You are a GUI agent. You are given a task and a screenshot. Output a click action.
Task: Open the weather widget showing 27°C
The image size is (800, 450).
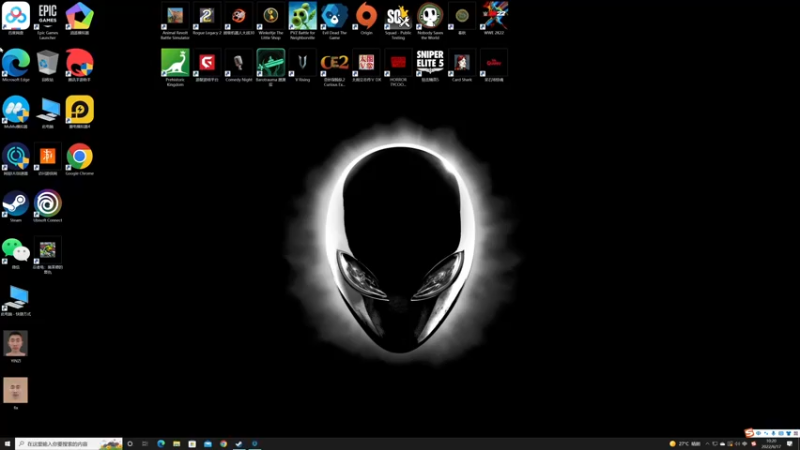(685, 444)
